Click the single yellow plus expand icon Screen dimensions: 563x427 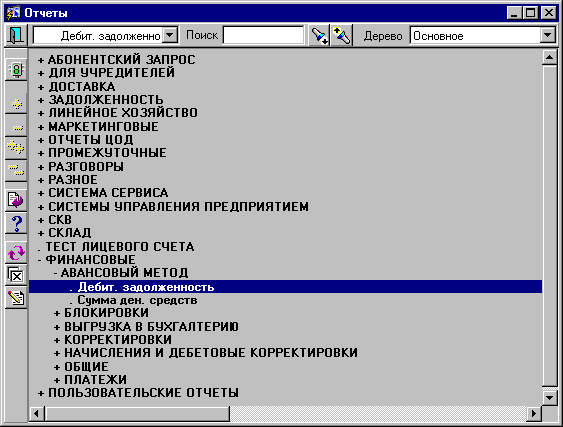click(x=16, y=104)
